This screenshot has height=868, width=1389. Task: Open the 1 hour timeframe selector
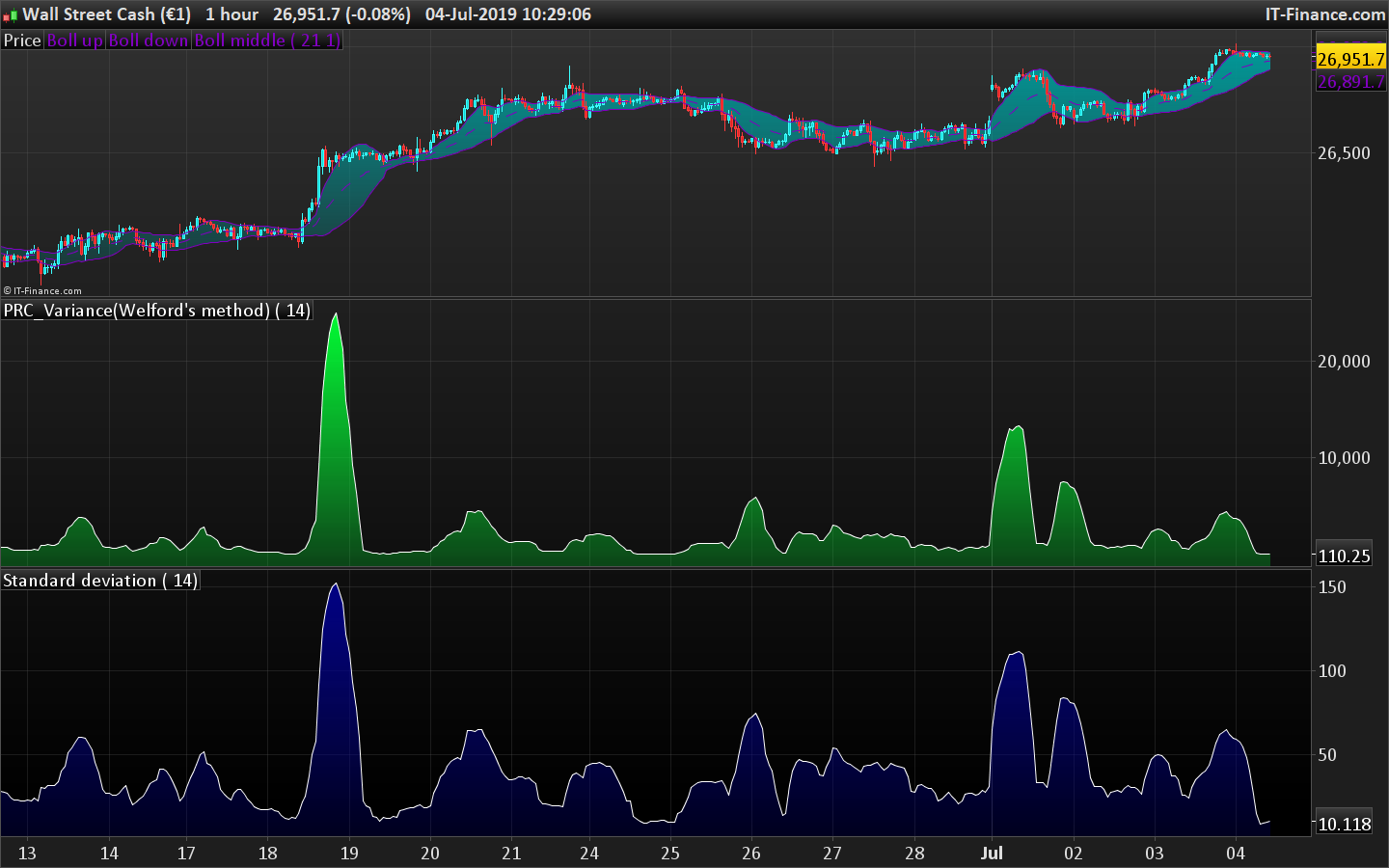234,14
